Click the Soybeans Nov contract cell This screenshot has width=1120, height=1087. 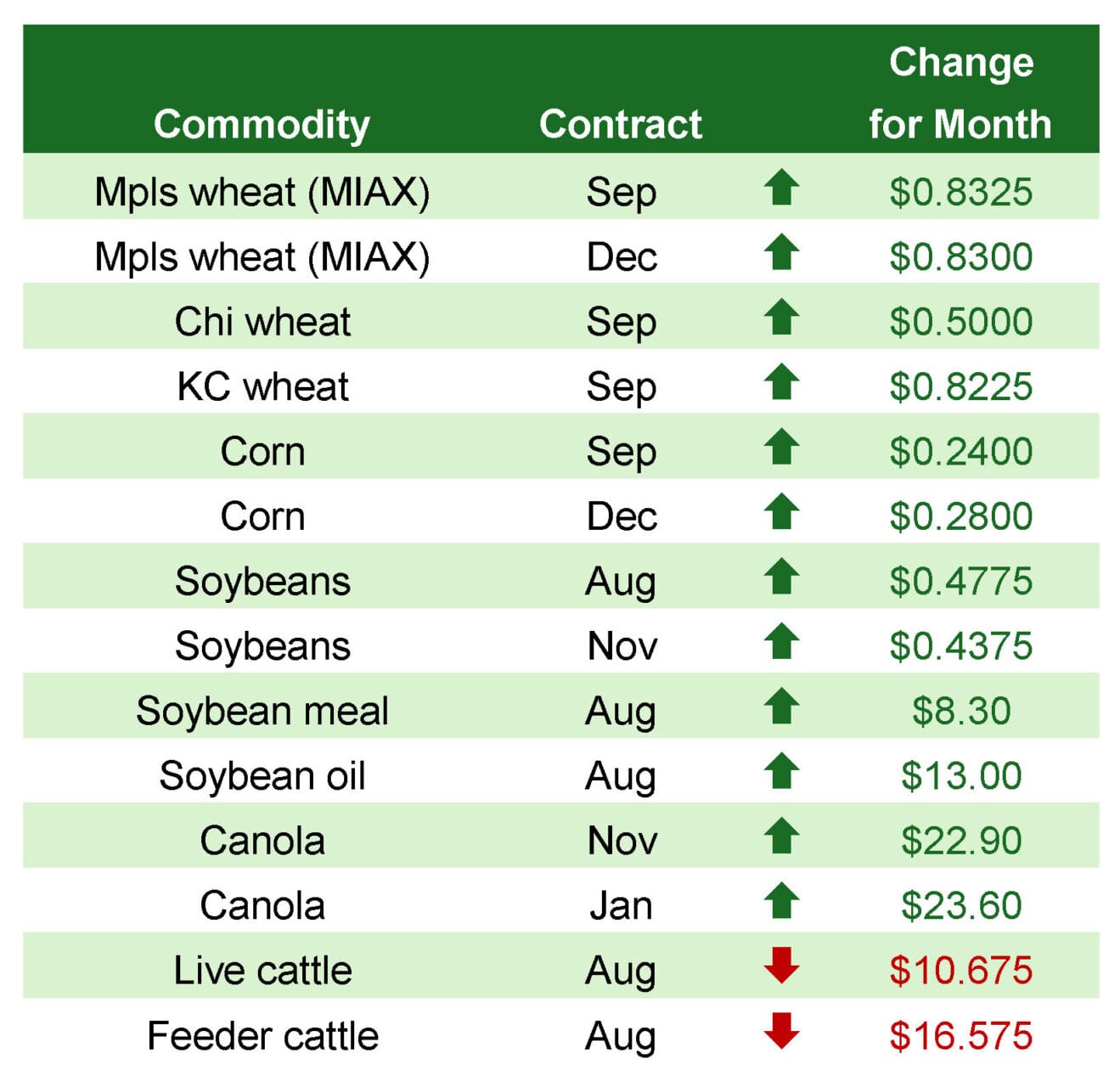pyautogui.click(x=622, y=646)
